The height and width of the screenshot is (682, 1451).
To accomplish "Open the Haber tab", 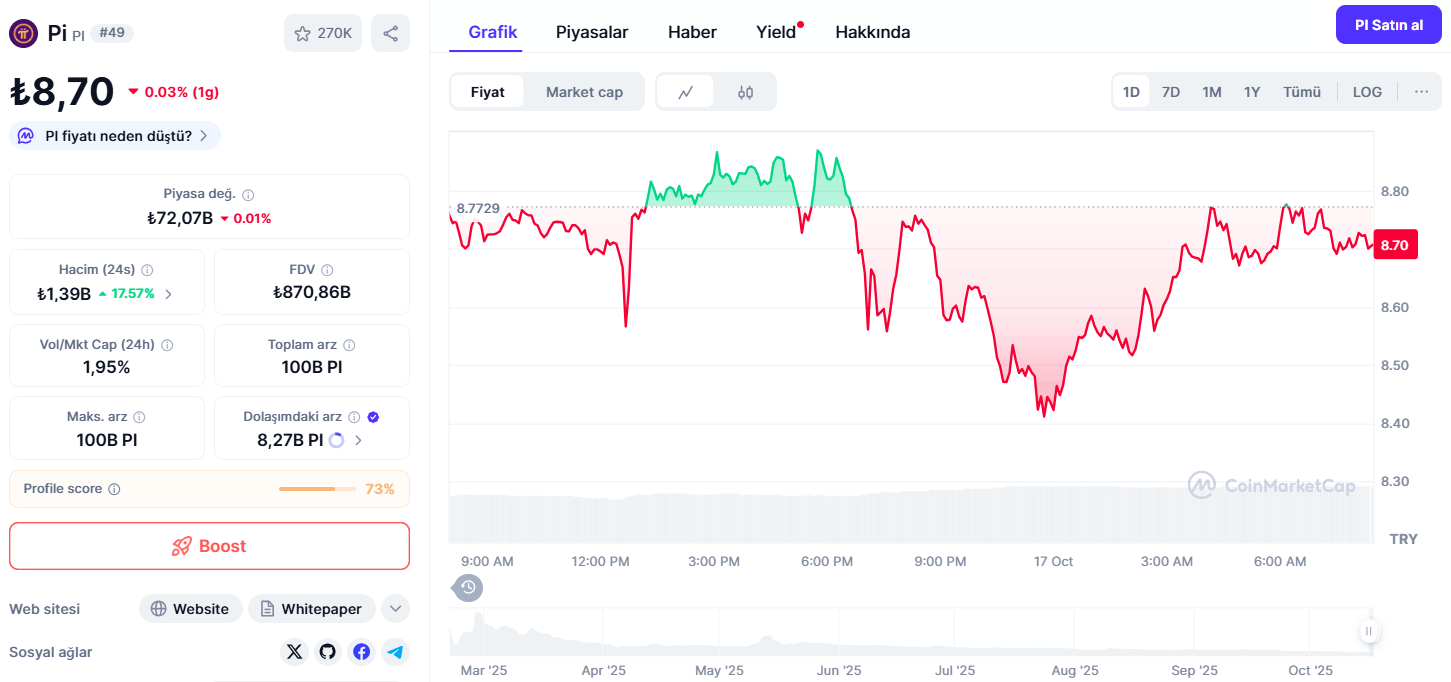I will coord(692,32).
